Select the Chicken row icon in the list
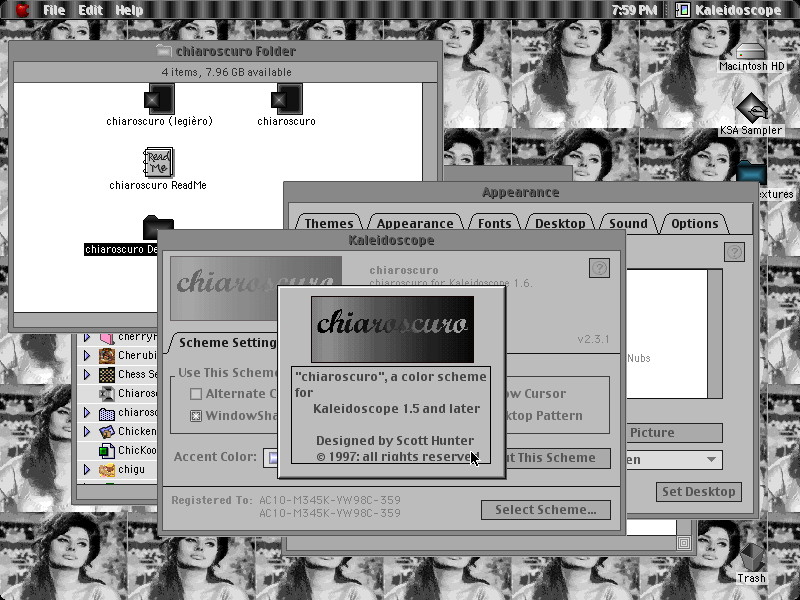This screenshot has height=600, width=800. tap(107, 432)
